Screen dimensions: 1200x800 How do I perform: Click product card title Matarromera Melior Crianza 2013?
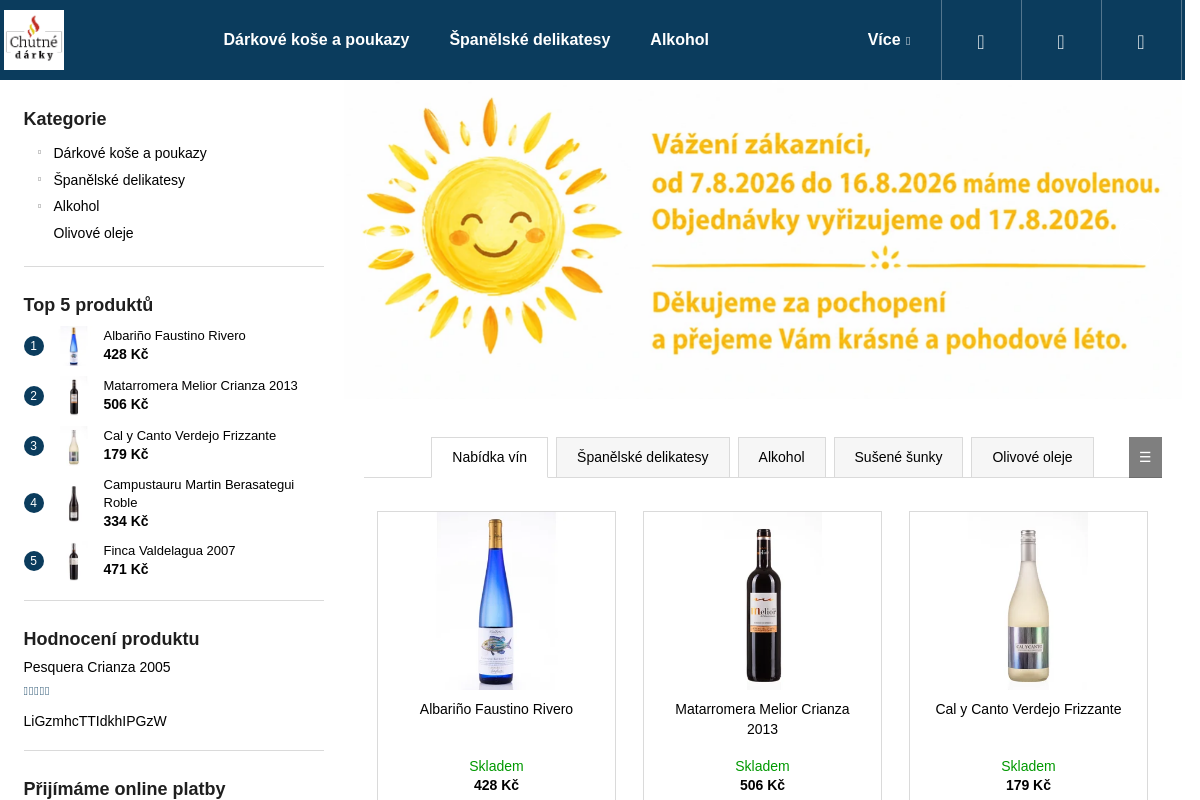click(762, 719)
